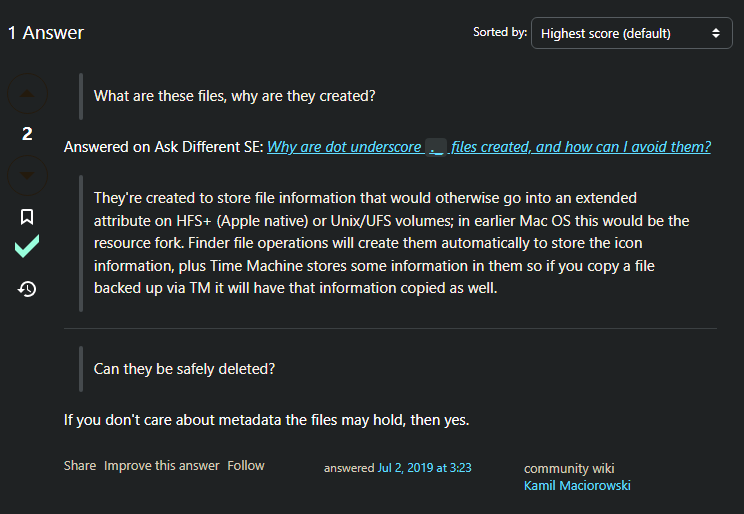Viewport: 744px width, 514px height.
Task: Share this answer
Action: click(x=80, y=466)
